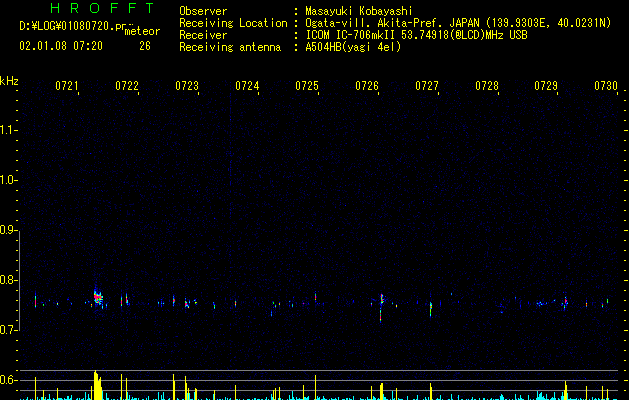Click the meteor count label
Viewport: 629px width, 400px height.
click(x=142, y=31)
